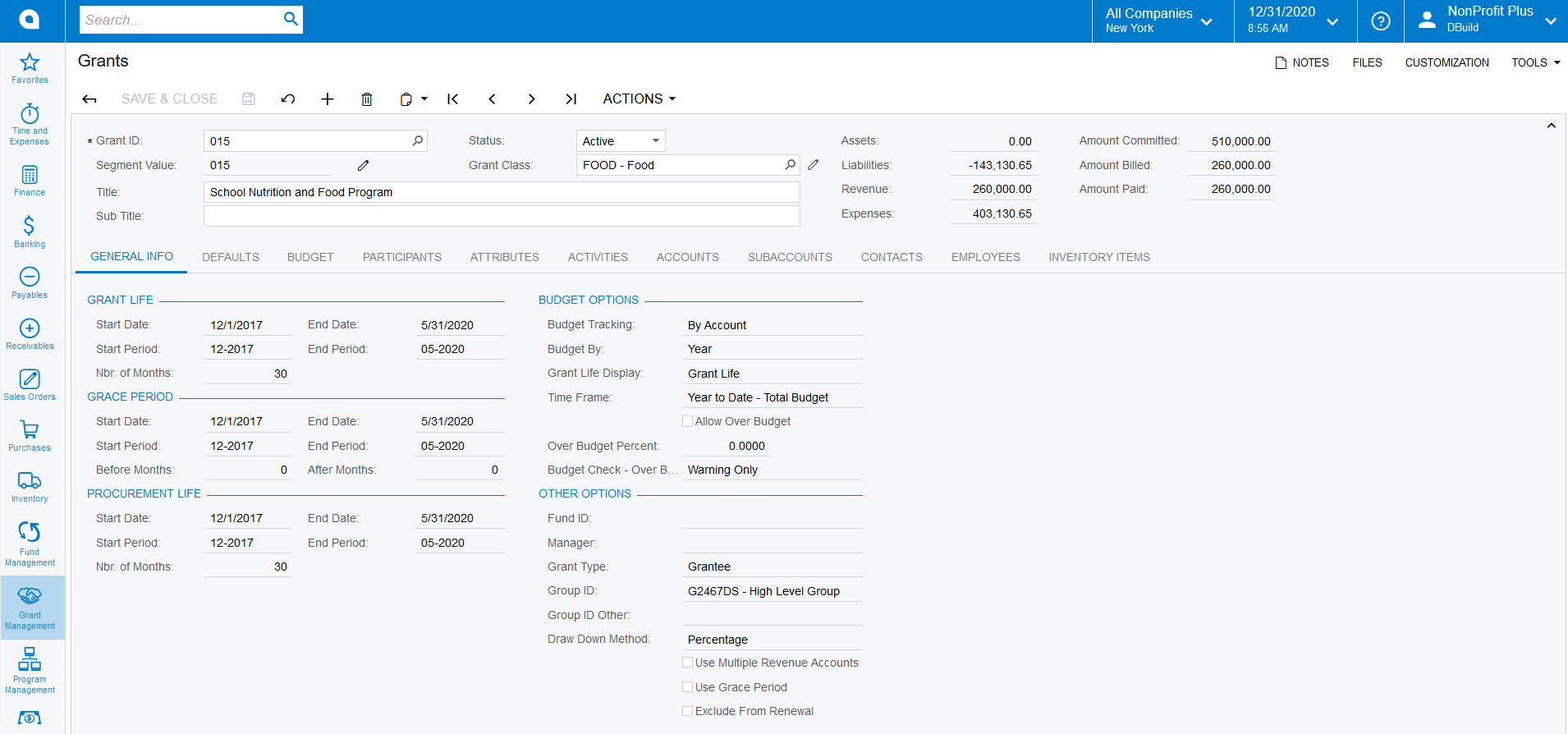Click the search magnifier icon
The height and width of the screenshot is (734, 1568).
(x=291, y=19)
